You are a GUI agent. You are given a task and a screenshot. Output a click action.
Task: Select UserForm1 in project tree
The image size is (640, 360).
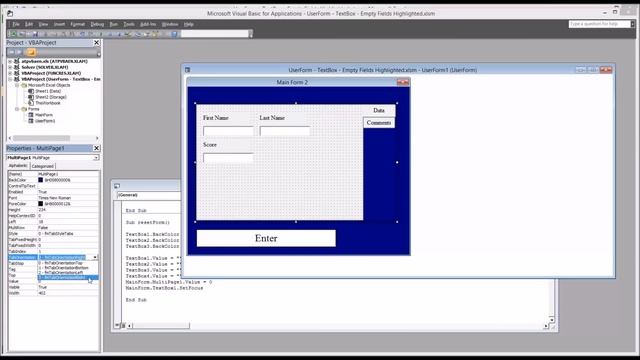(x=45, y=121)
